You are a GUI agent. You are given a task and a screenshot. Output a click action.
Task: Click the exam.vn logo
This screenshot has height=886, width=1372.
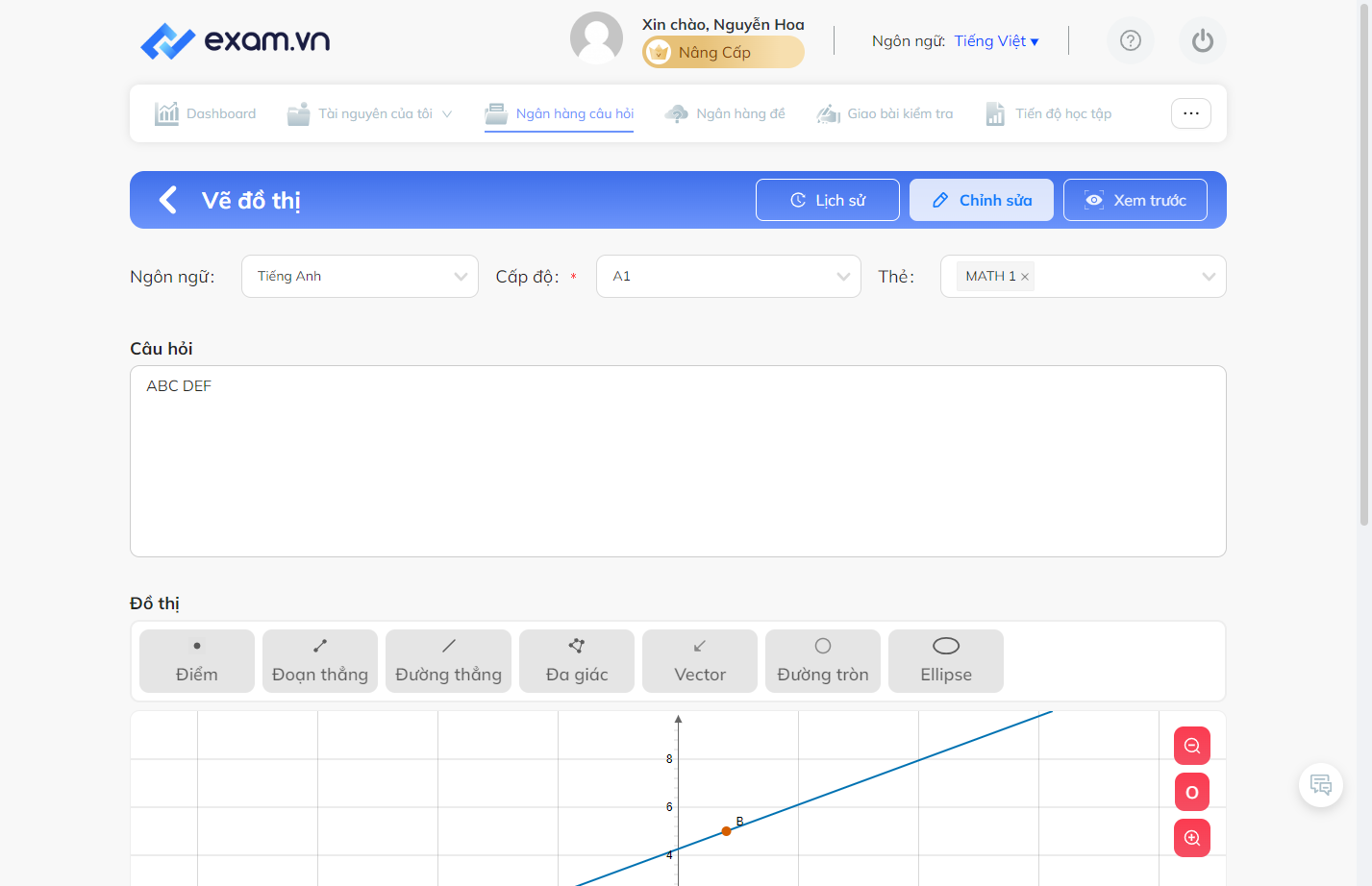coord(235,40)
